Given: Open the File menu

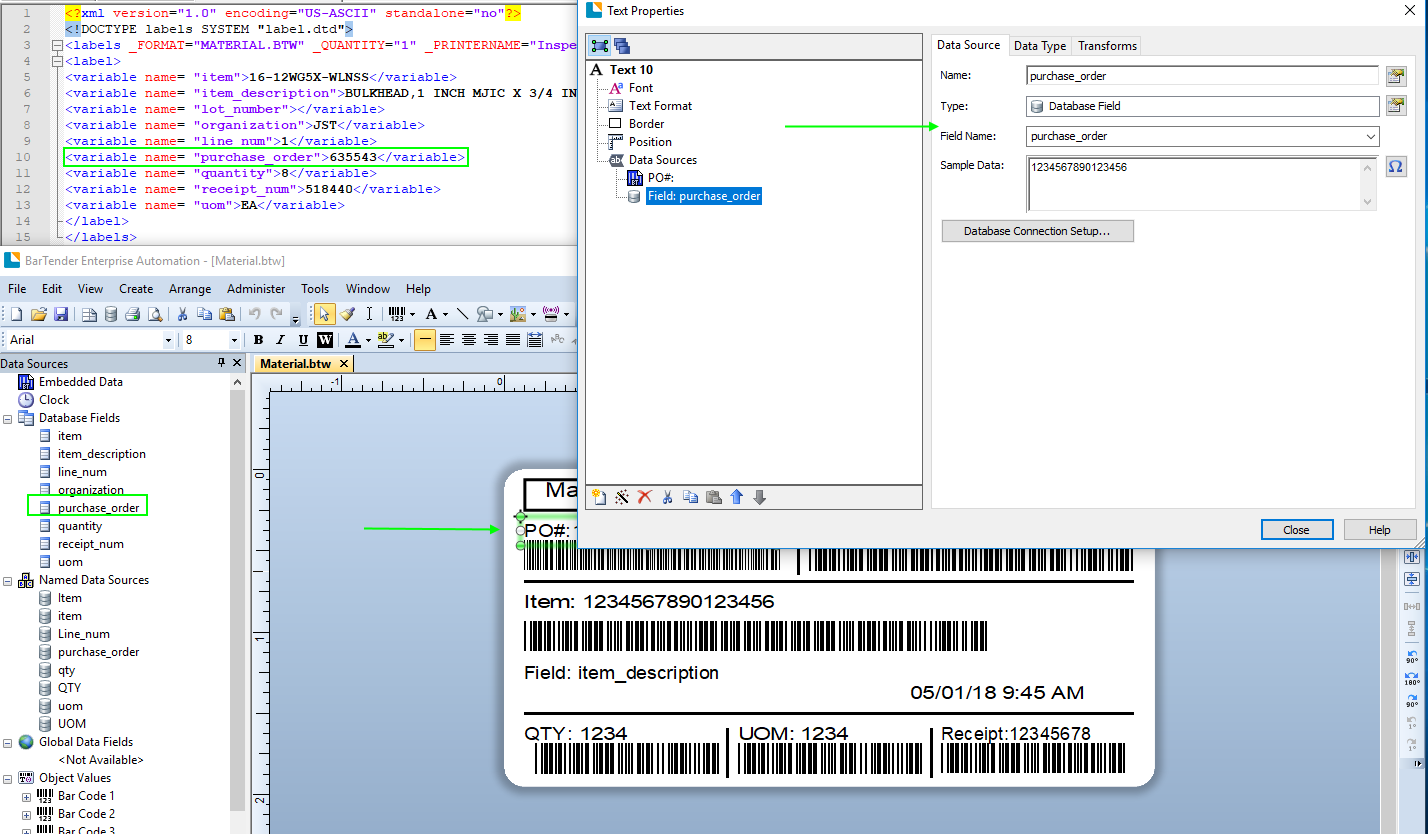Looking at the screenshot, I should [x=17, y=289].
